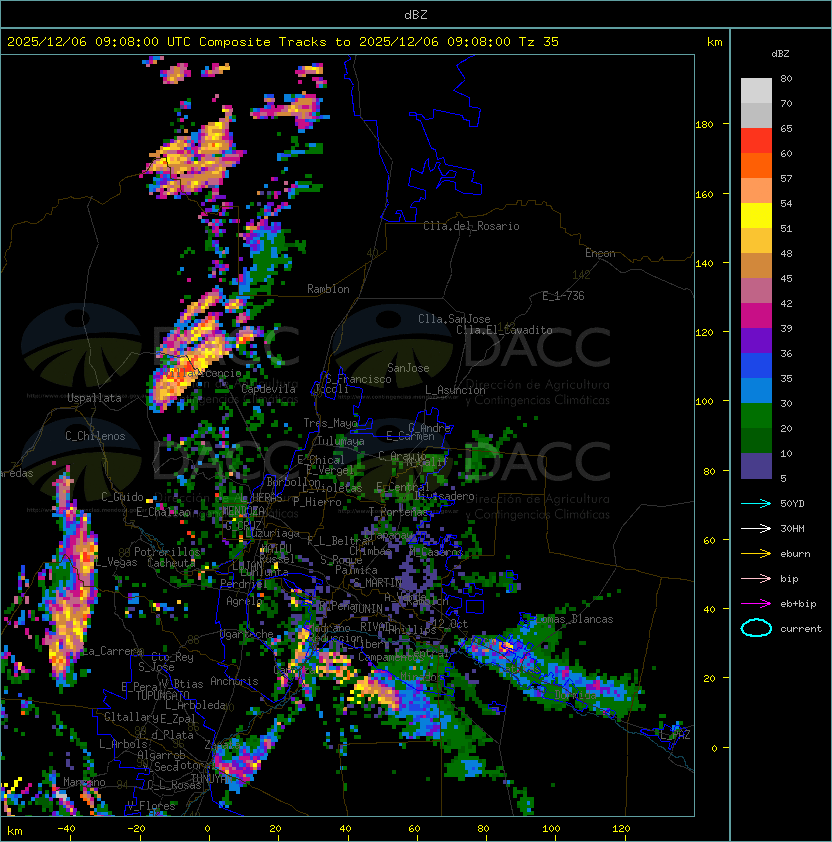The height and width of the screenshot is (842, 832).
Task: Click the cyan ellipse beside 'current'
Action: pyautogui.click(x=756, y=628)
